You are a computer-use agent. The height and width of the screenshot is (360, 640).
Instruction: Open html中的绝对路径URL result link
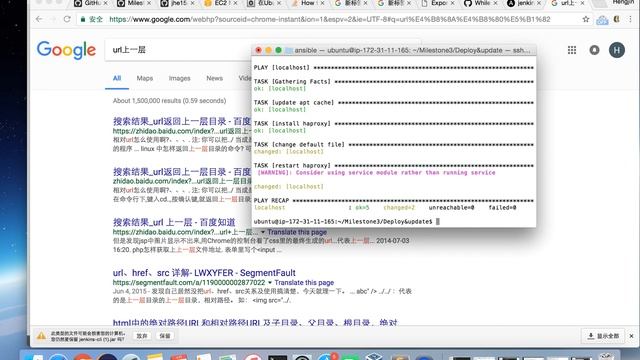click(255, 322)
